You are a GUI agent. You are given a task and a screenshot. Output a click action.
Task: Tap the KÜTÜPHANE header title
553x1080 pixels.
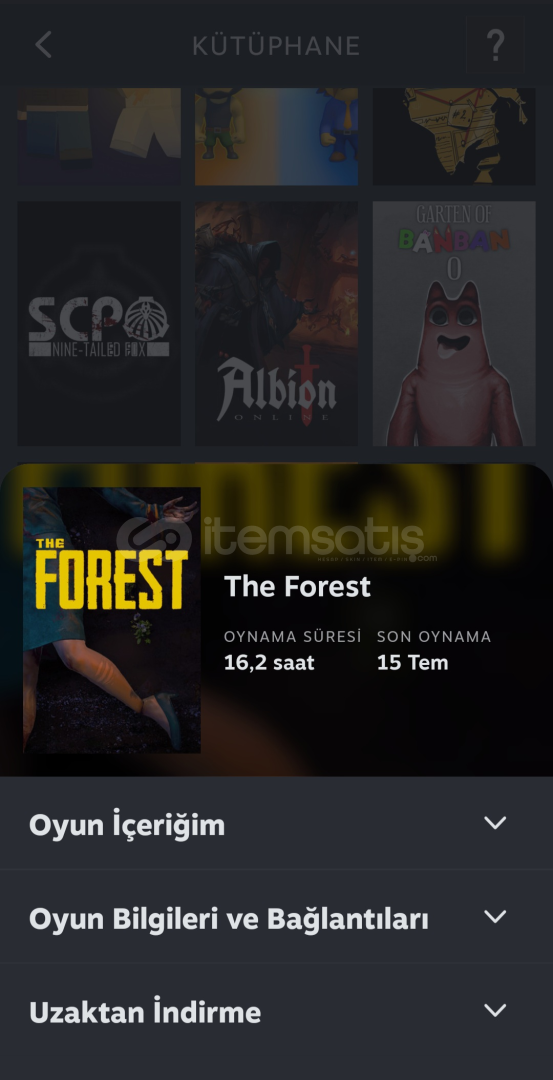(x=276, y=46)
